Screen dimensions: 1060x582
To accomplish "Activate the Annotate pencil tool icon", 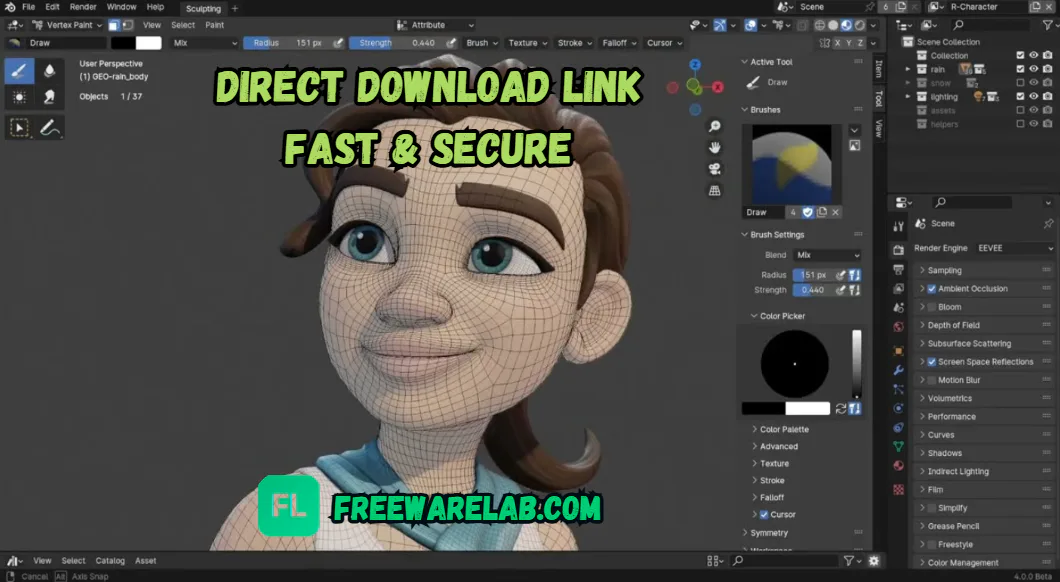I will 49,127.
